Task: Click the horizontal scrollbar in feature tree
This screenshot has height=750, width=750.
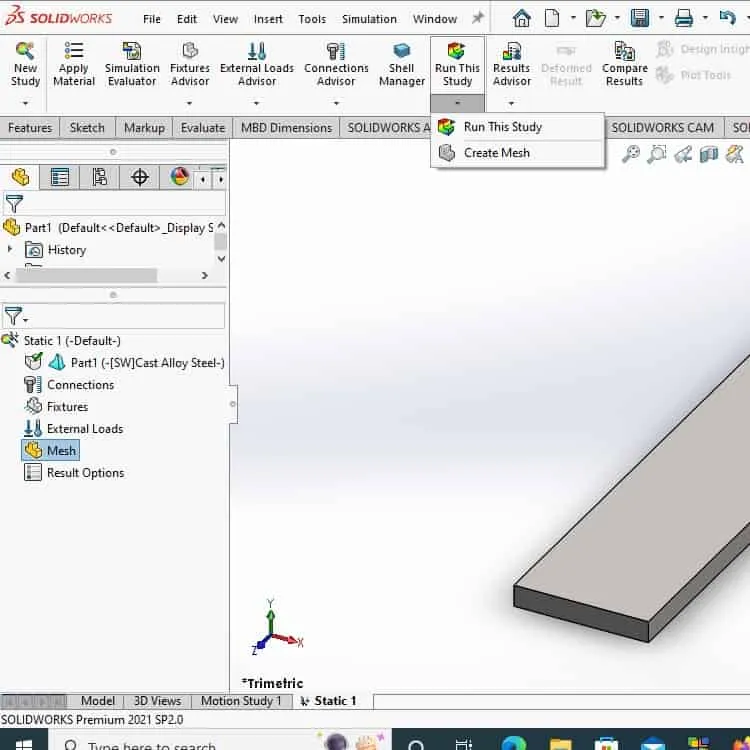Action: tap(87, 275)
